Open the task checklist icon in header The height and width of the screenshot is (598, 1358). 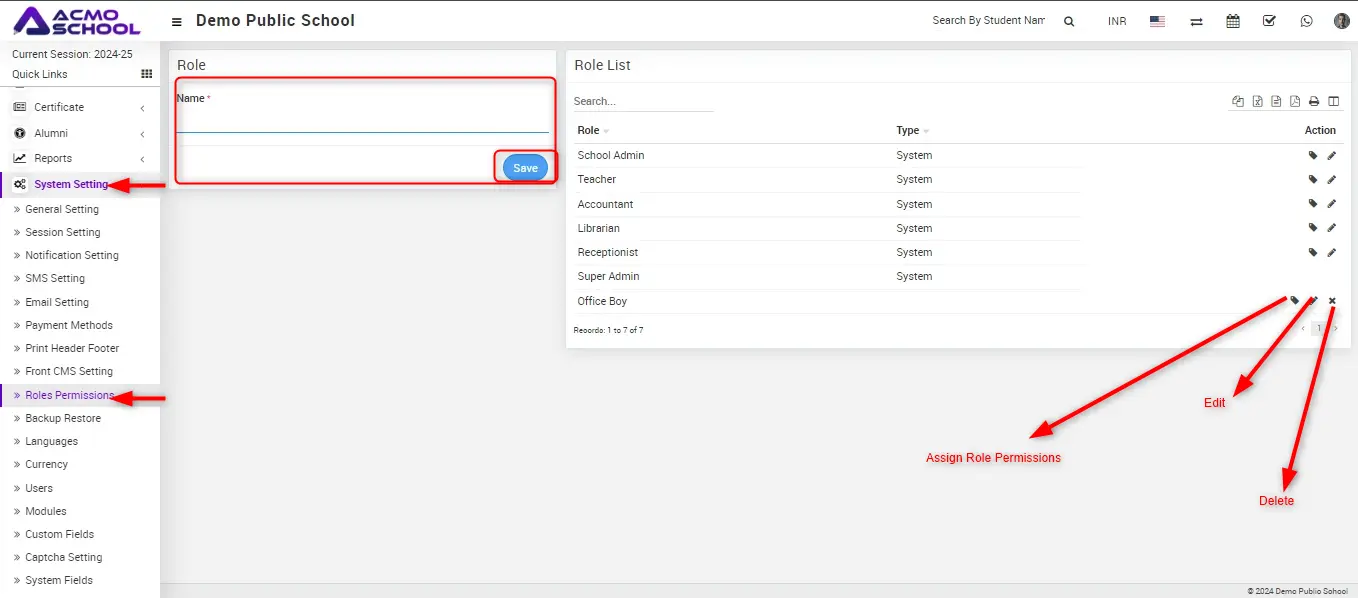1269,21
